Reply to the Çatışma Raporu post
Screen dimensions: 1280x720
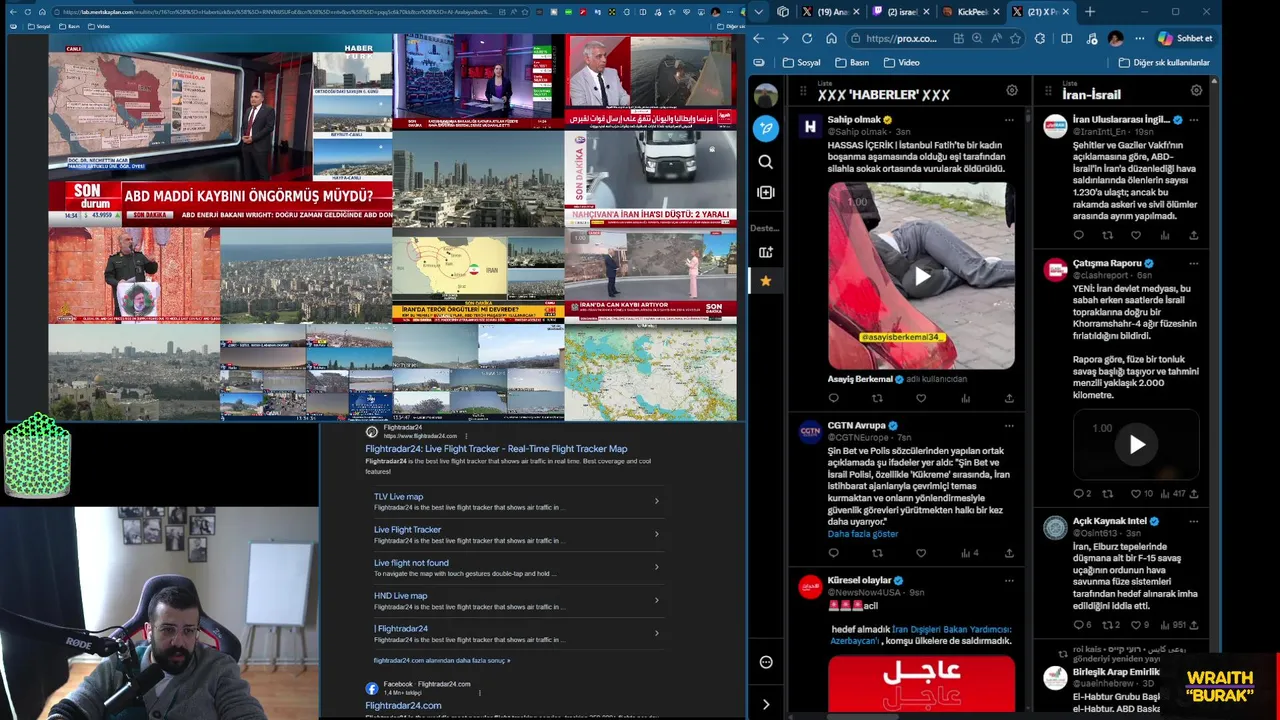(1079, 494)
